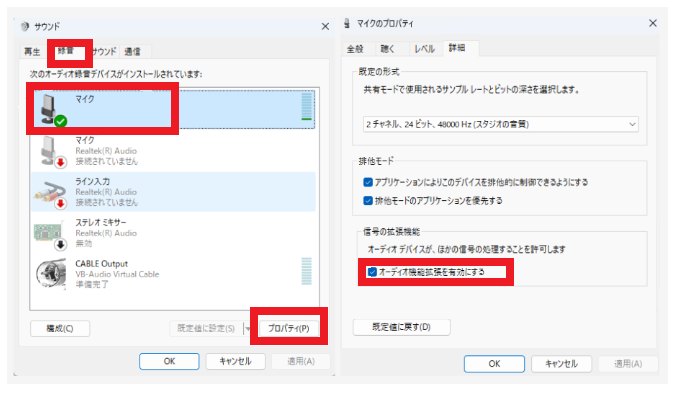Switch to the 再生 tab
Viewport: 680px width, 394px height.
click(x=32, y=52)
